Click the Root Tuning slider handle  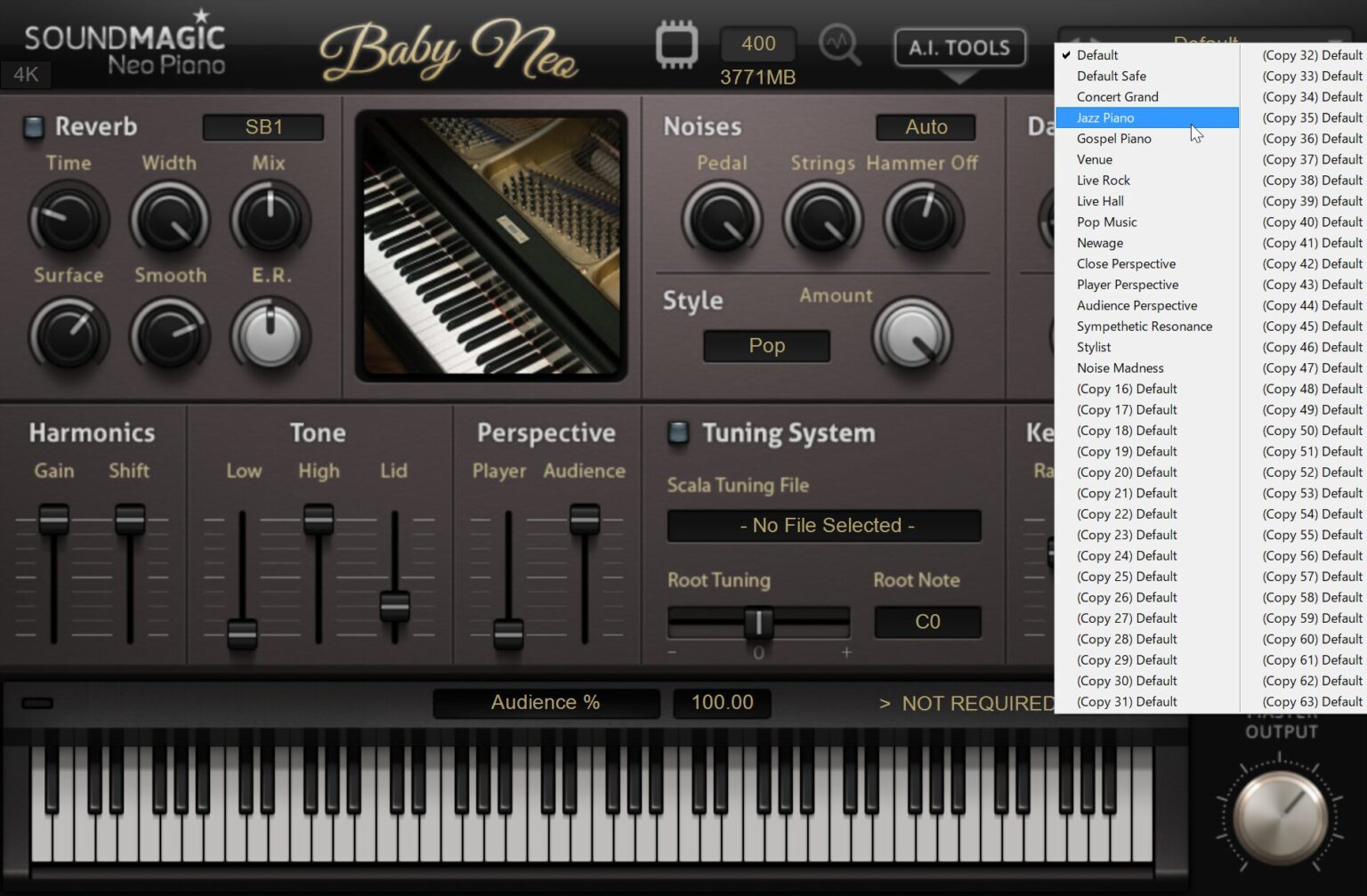pos(758,622)
